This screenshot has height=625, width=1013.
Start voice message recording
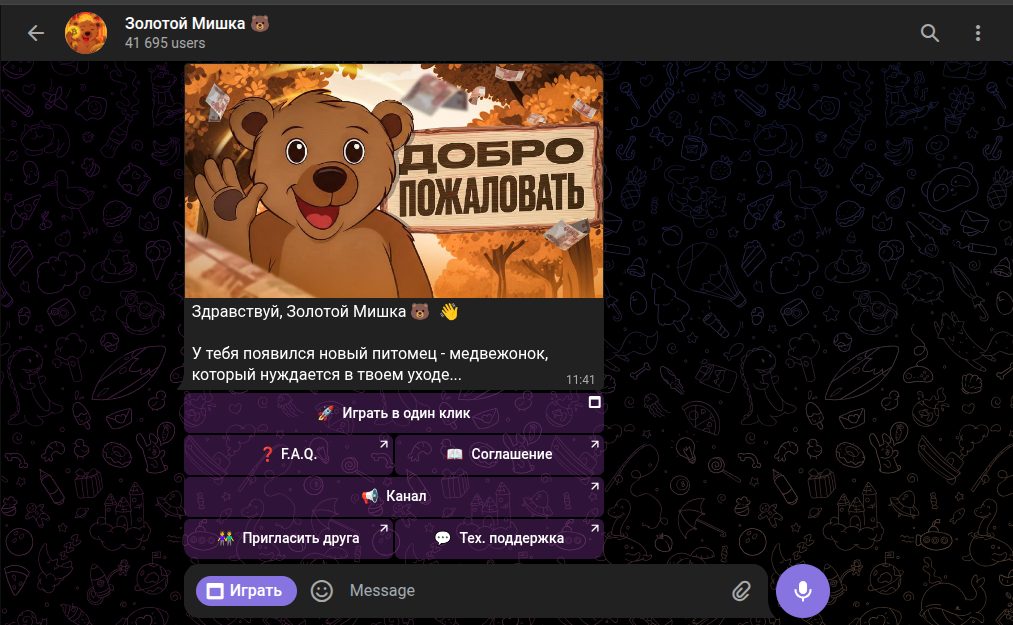coord(802,591)
